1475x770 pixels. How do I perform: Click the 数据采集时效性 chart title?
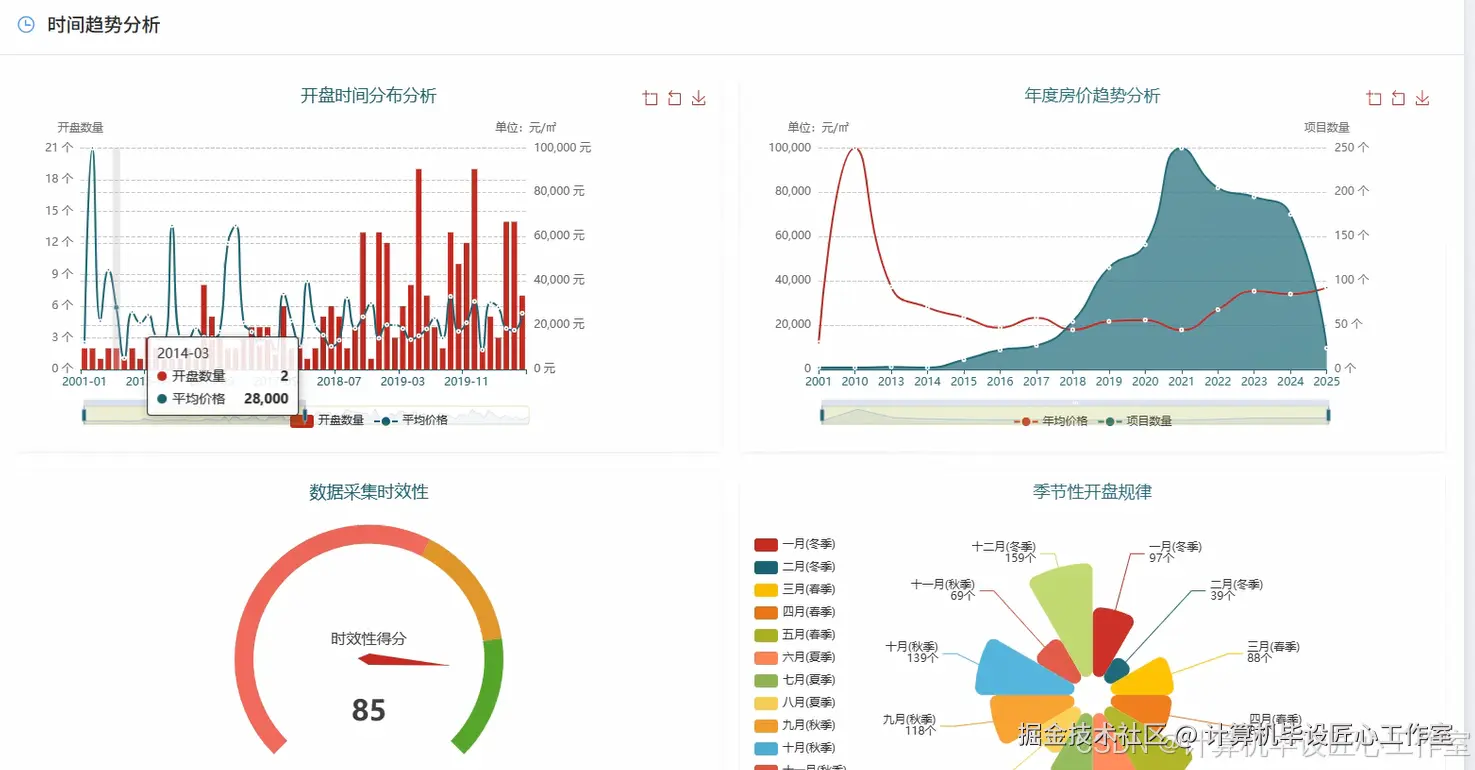(369, 492)
